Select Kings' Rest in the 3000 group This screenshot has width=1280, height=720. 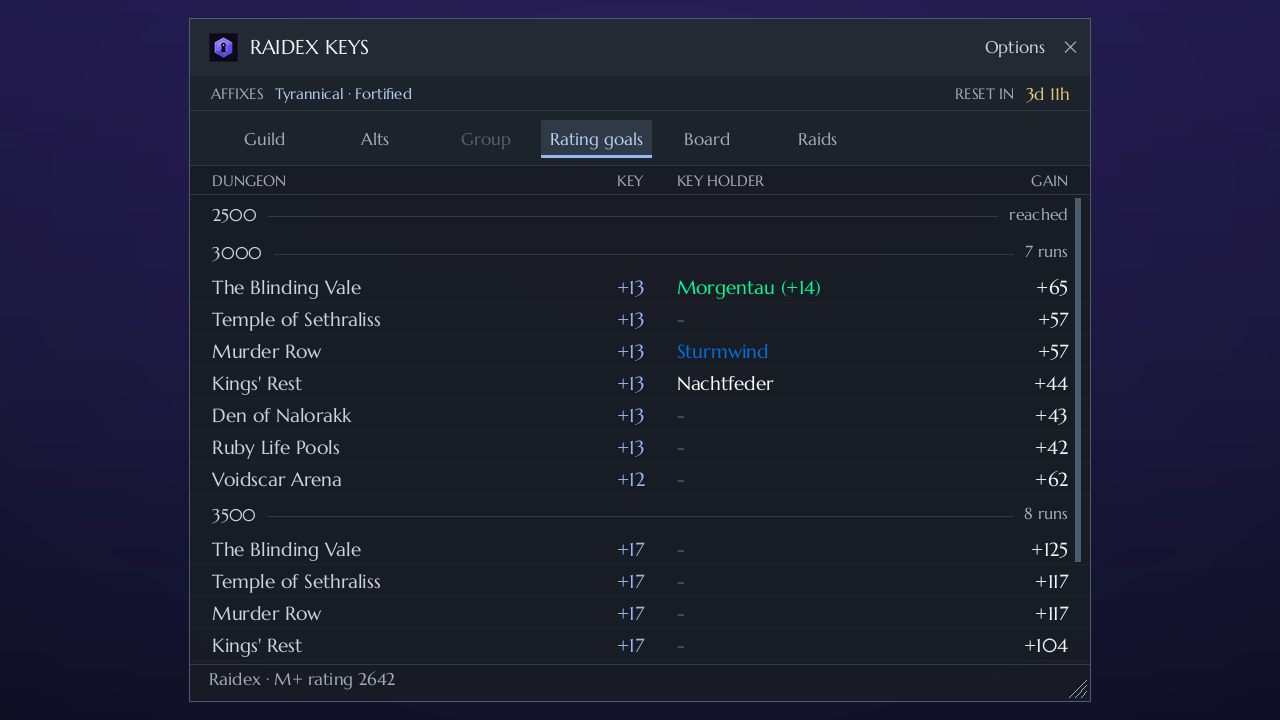click(x=640, y=384)
